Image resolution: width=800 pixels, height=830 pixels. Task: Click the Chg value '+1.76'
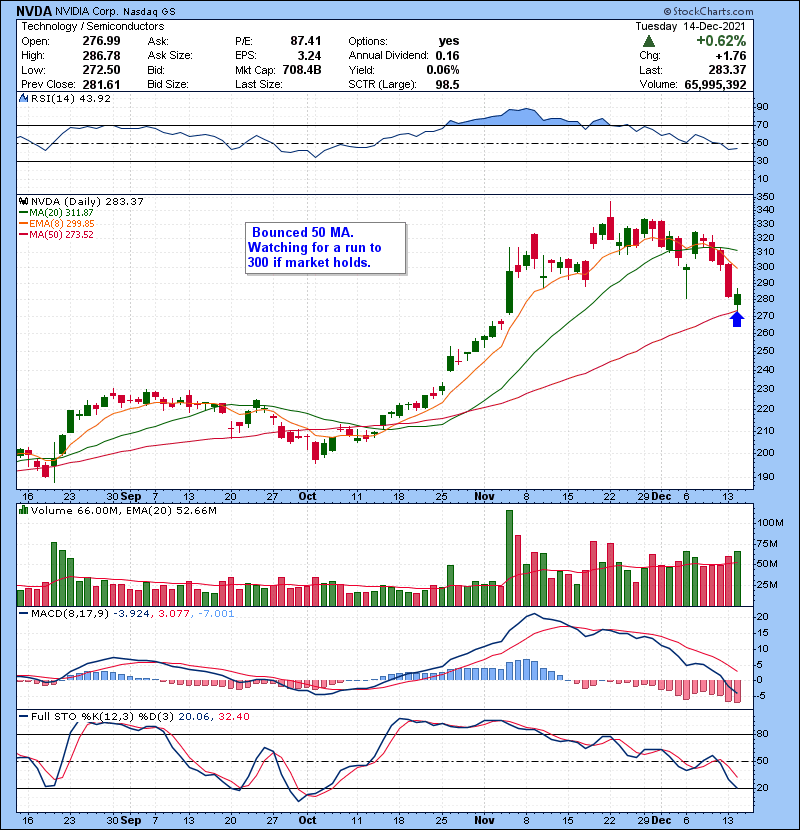(x=731, y=56)
